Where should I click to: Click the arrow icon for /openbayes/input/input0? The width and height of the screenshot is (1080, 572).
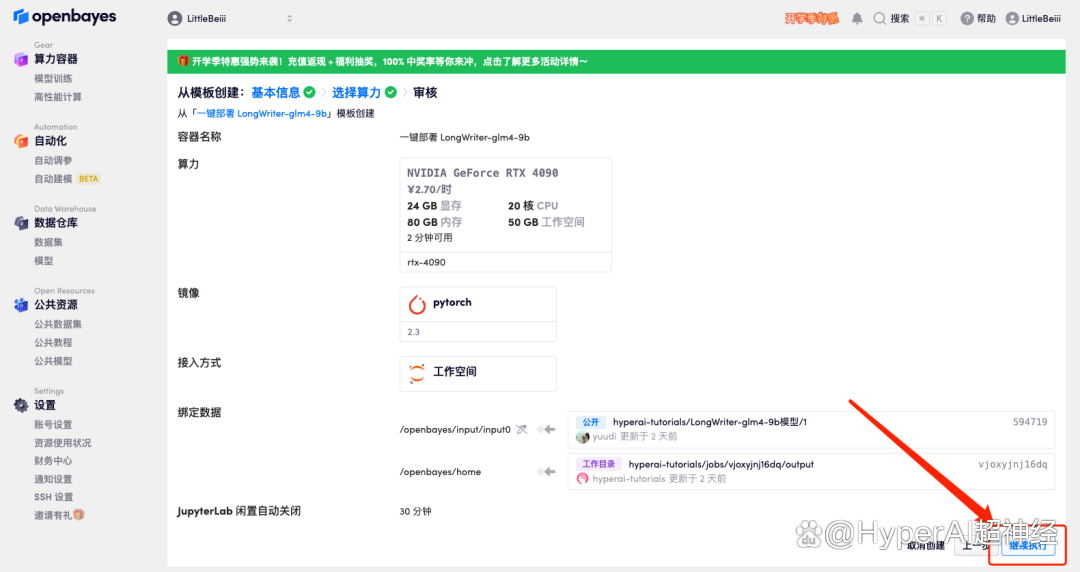point(546,429)
